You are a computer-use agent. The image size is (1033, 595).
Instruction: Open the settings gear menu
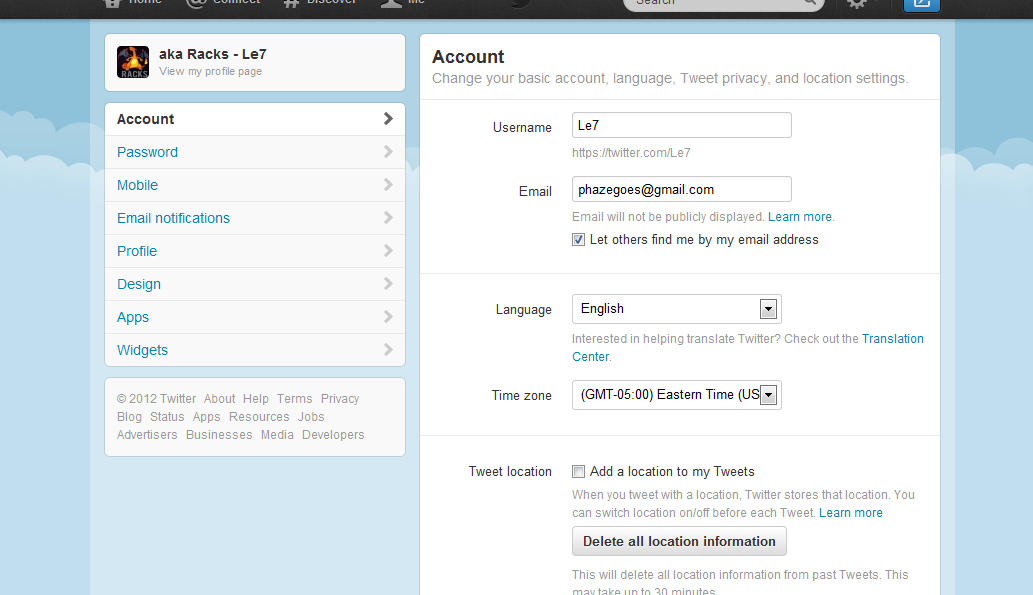856,4
